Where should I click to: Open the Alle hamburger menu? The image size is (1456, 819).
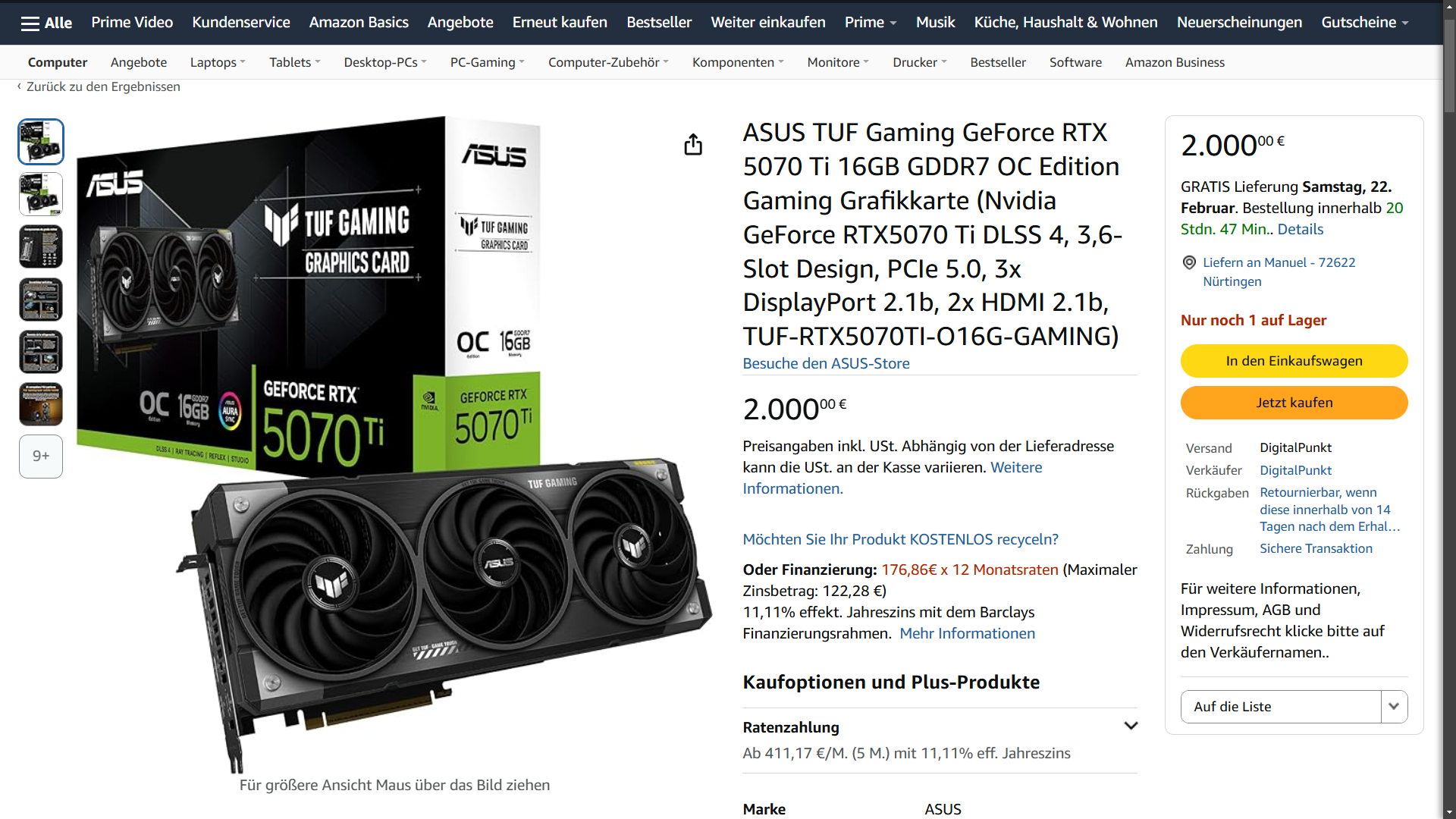(46, 23)
